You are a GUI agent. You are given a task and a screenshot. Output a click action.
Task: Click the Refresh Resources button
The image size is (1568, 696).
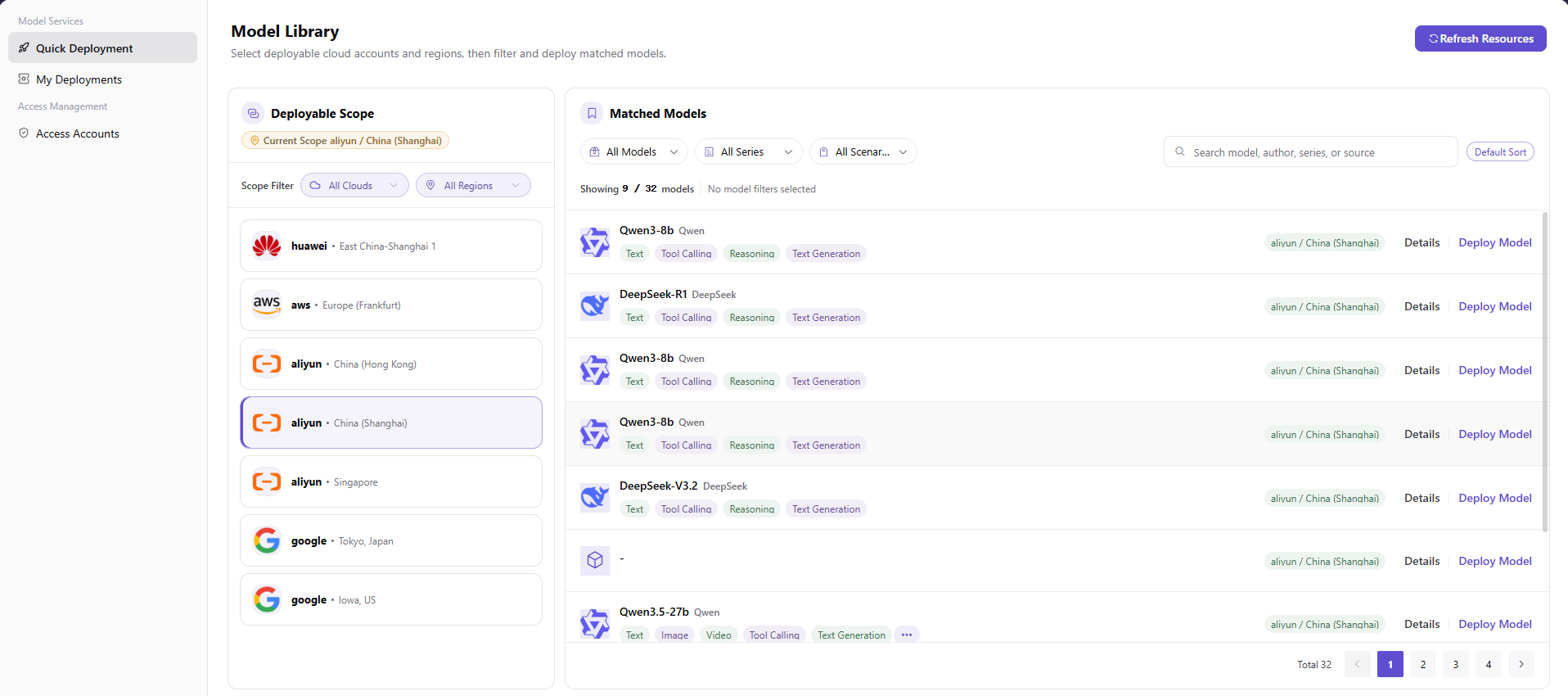pos(1480,38)
